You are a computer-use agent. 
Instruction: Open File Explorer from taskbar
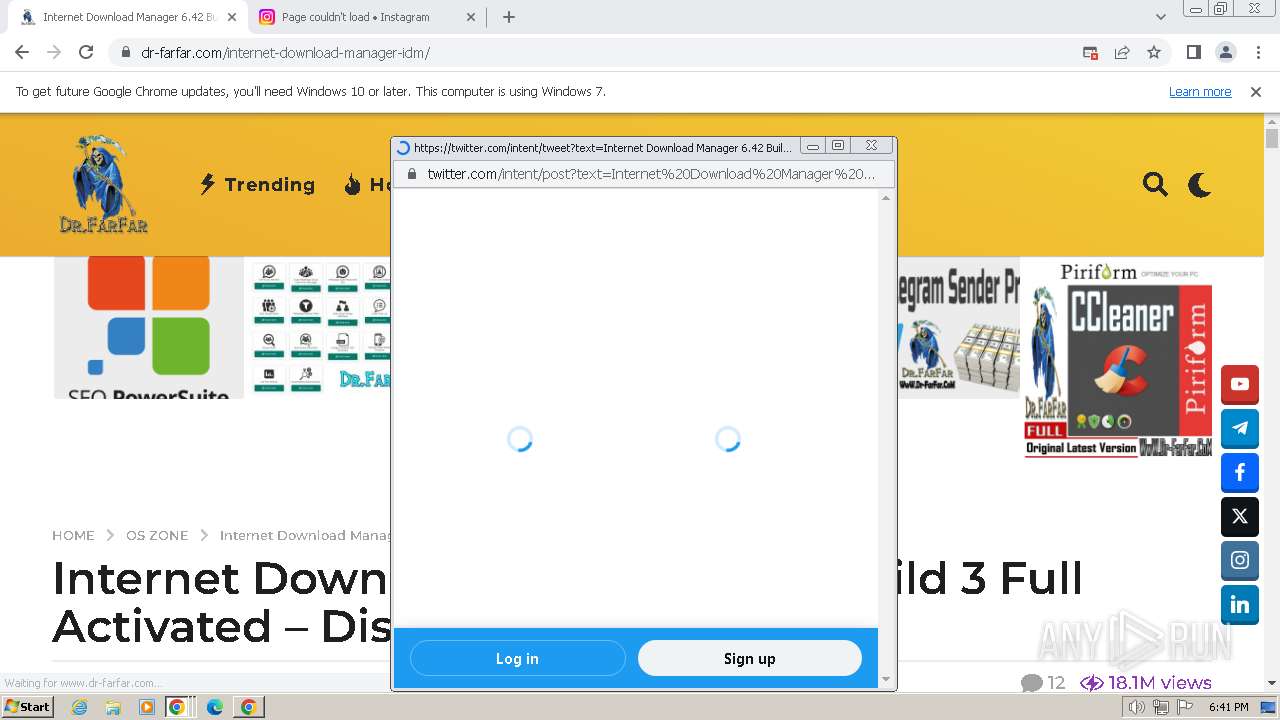[113, 707]
